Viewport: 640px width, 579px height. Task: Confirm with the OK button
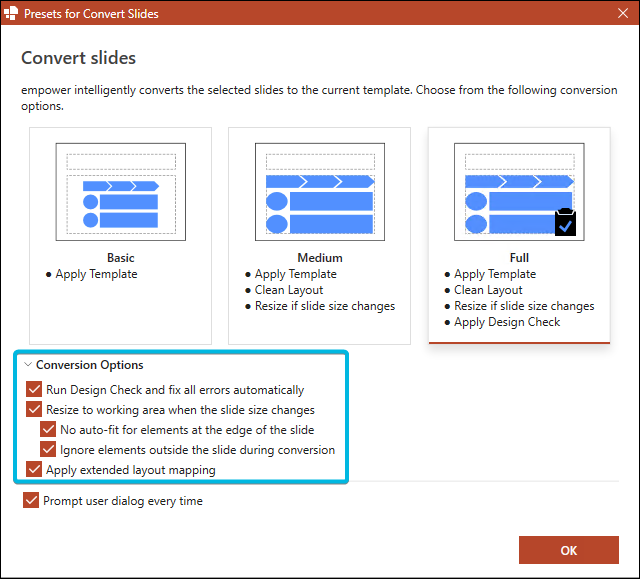tap(569, 550)
